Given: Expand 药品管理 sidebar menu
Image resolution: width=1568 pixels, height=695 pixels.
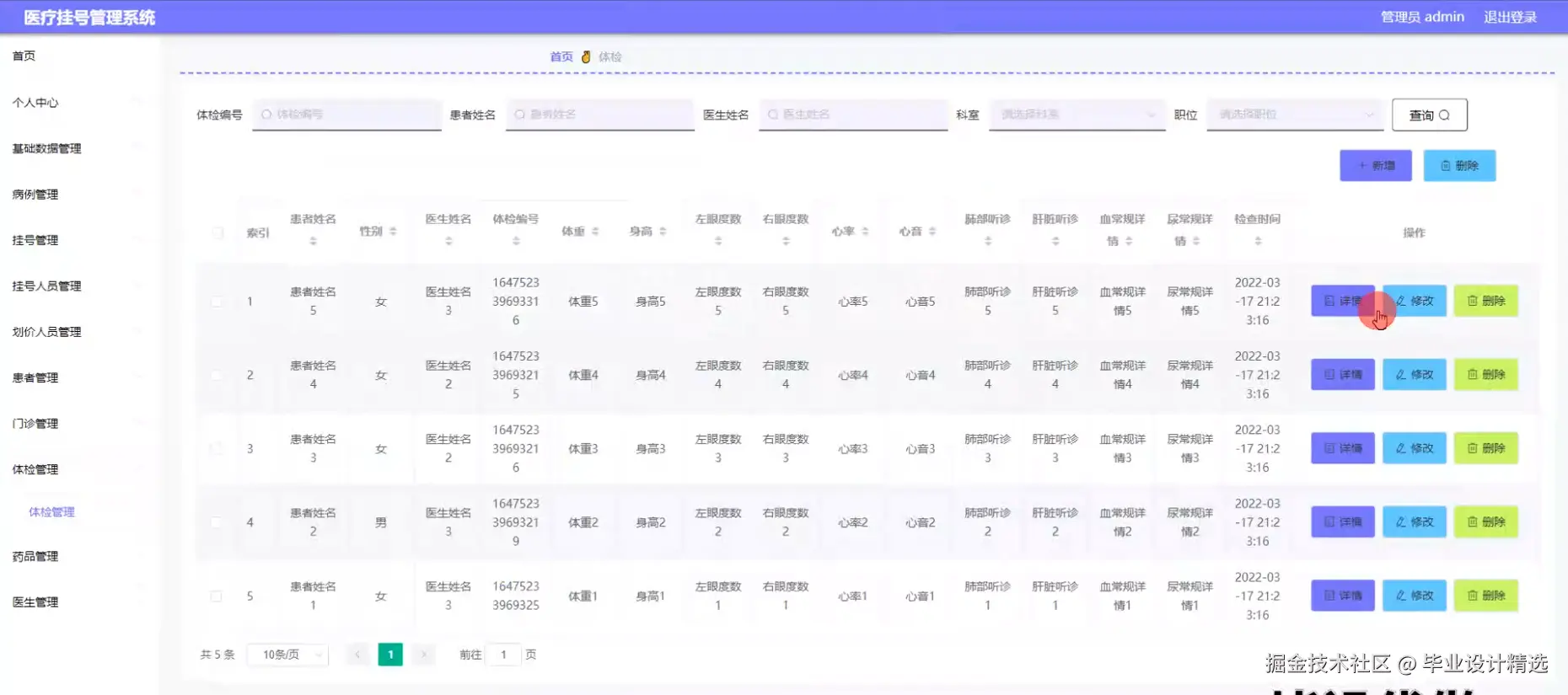Looking at the screenshot, I should pyautogui.click(x=79, y=557).
